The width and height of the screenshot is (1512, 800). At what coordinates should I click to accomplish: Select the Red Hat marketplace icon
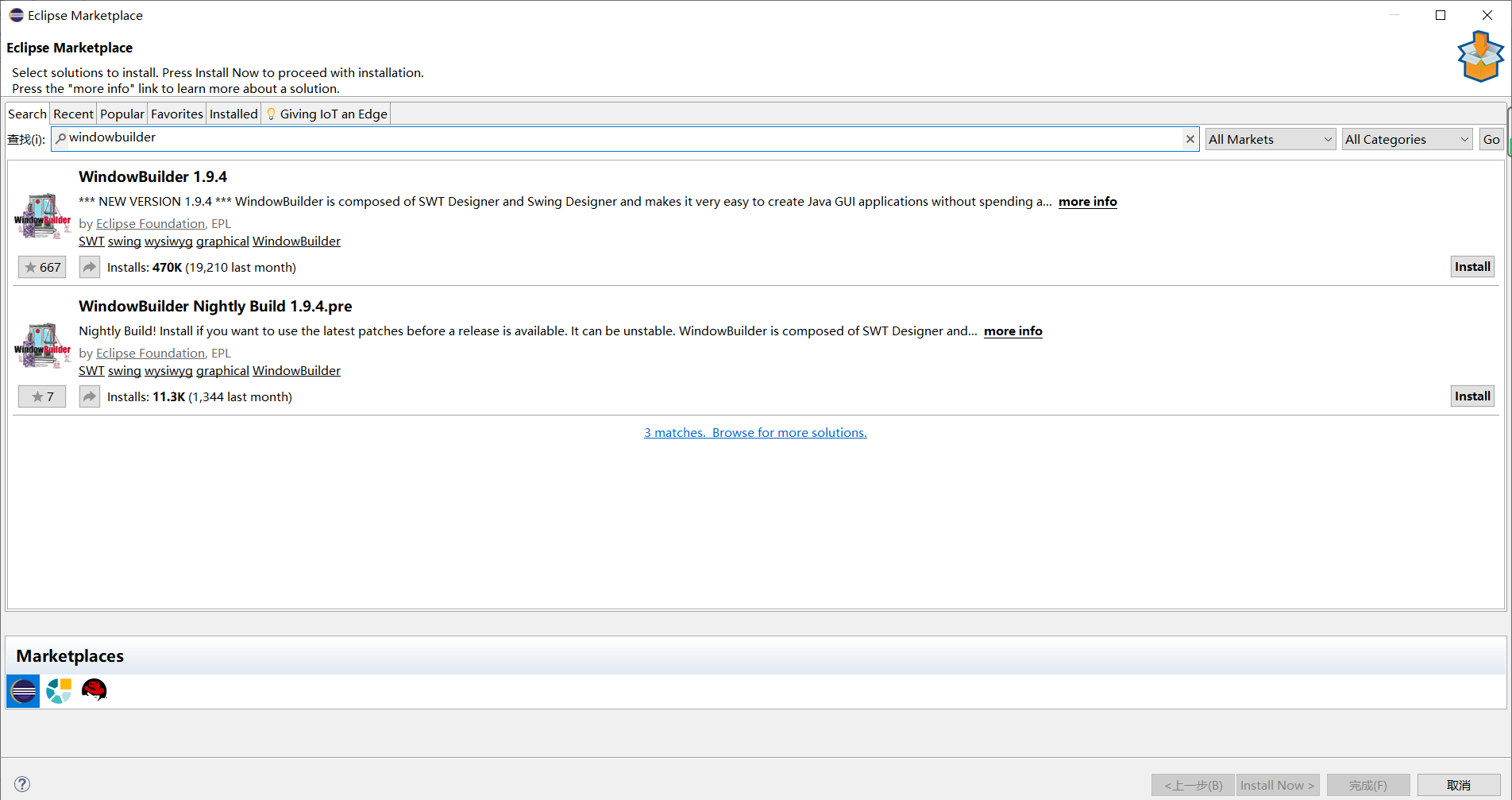point(94,690)
